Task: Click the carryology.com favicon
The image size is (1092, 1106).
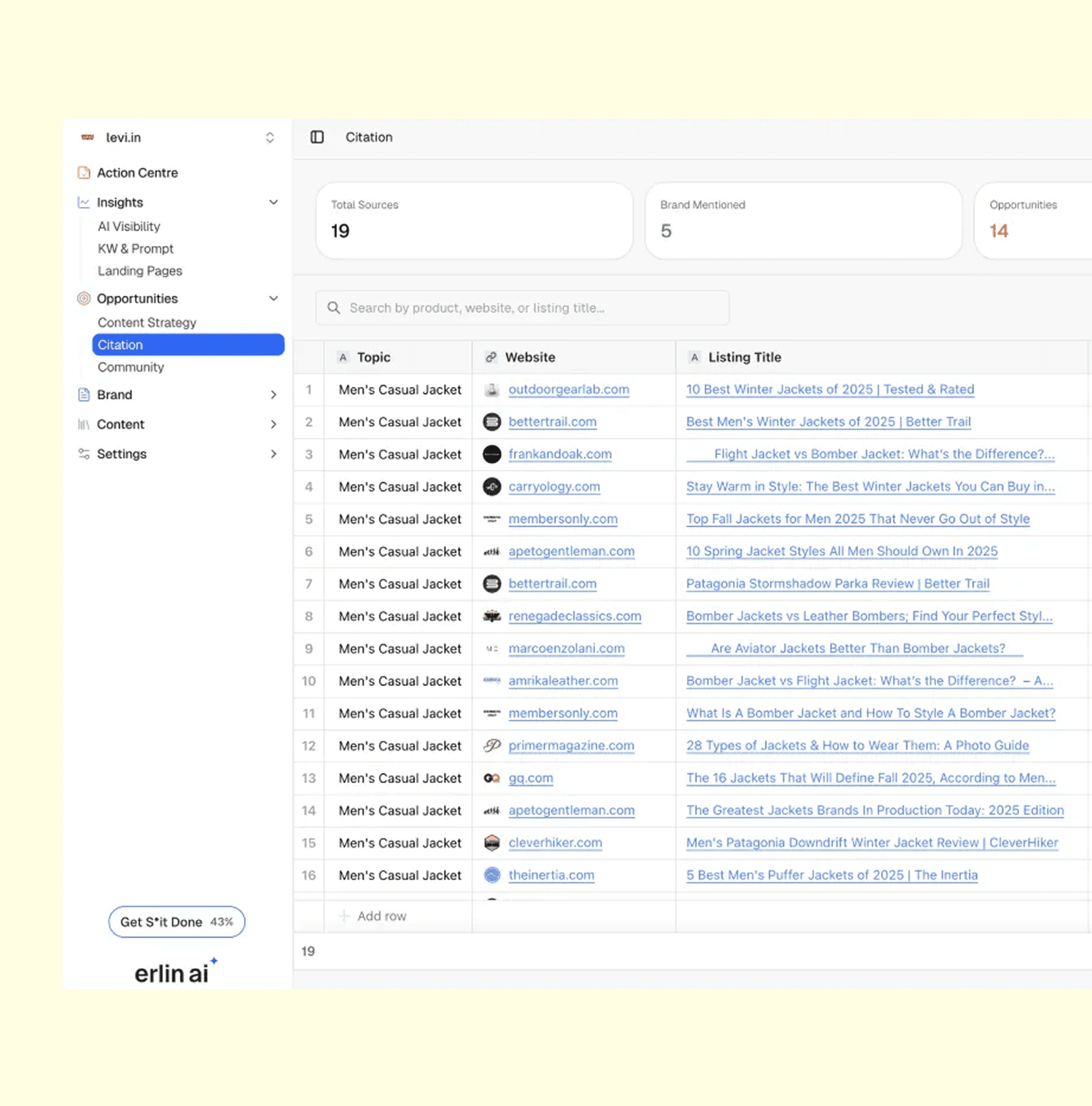Action: [492, 487]
